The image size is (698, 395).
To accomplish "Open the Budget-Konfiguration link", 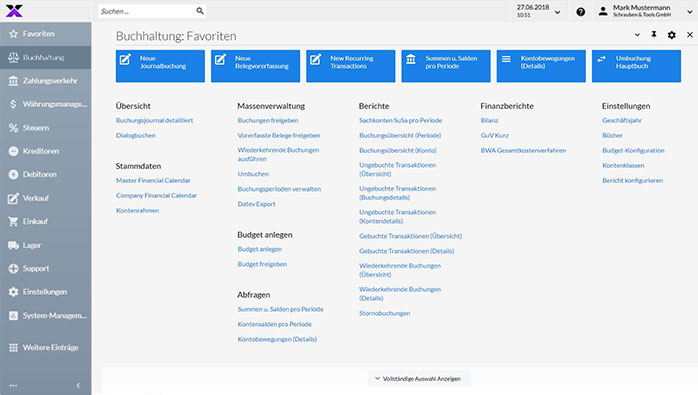I will click(633, 151).
